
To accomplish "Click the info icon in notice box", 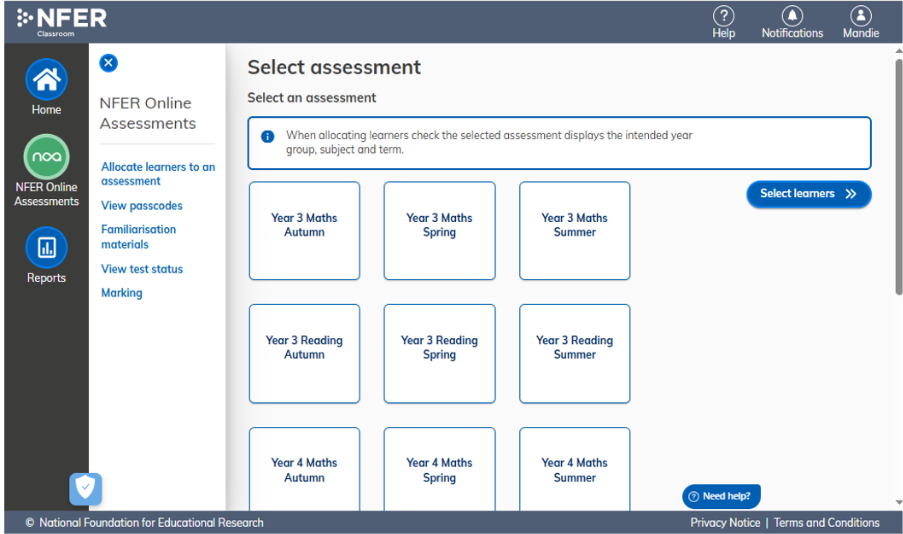I will click(267, 137).
